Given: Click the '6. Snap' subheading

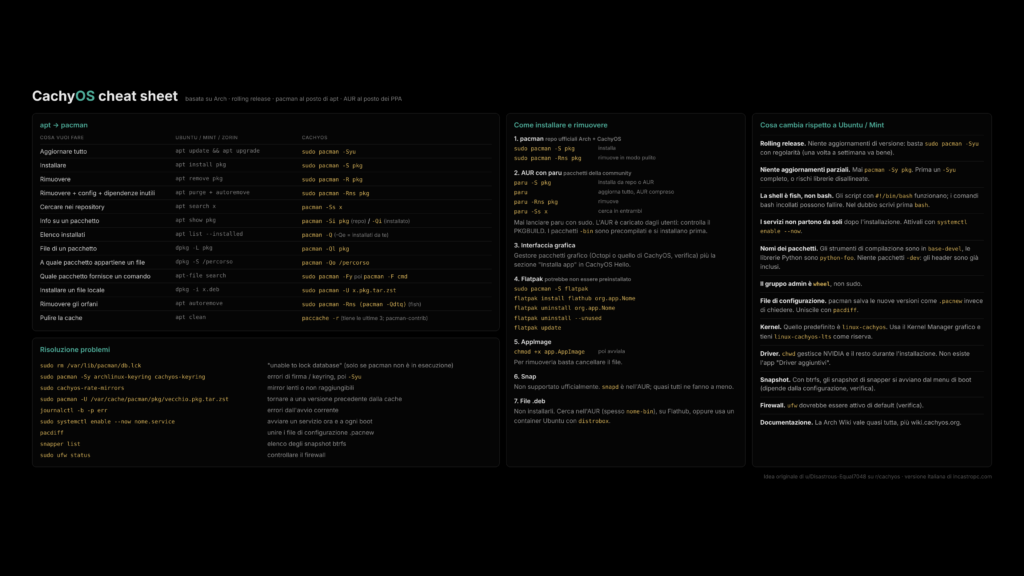Looking at the screenshot, I should point(525,377).
